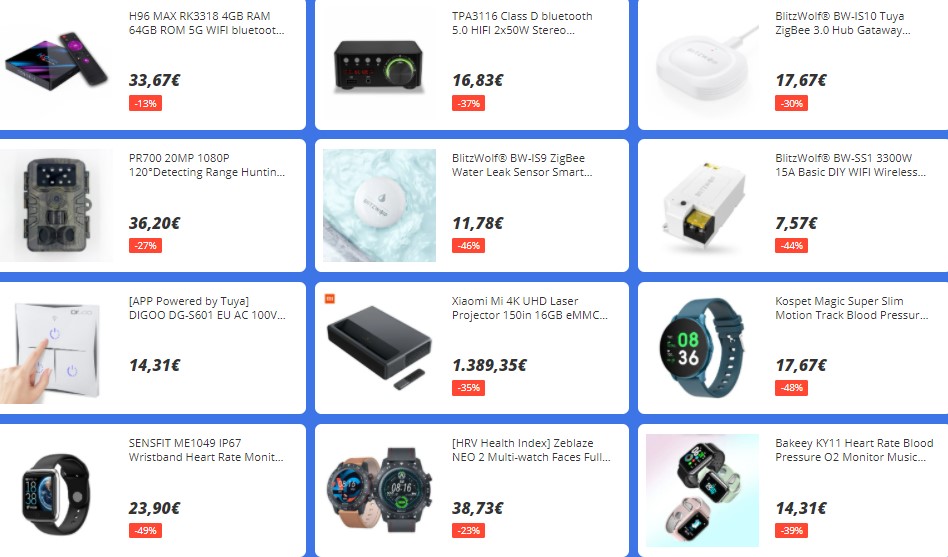Viewport: 948px width, 557px height.
Task: Select the BlitzWolf BW-IS9 Water Leak Sensor image
Action: [x=379, y=206]
